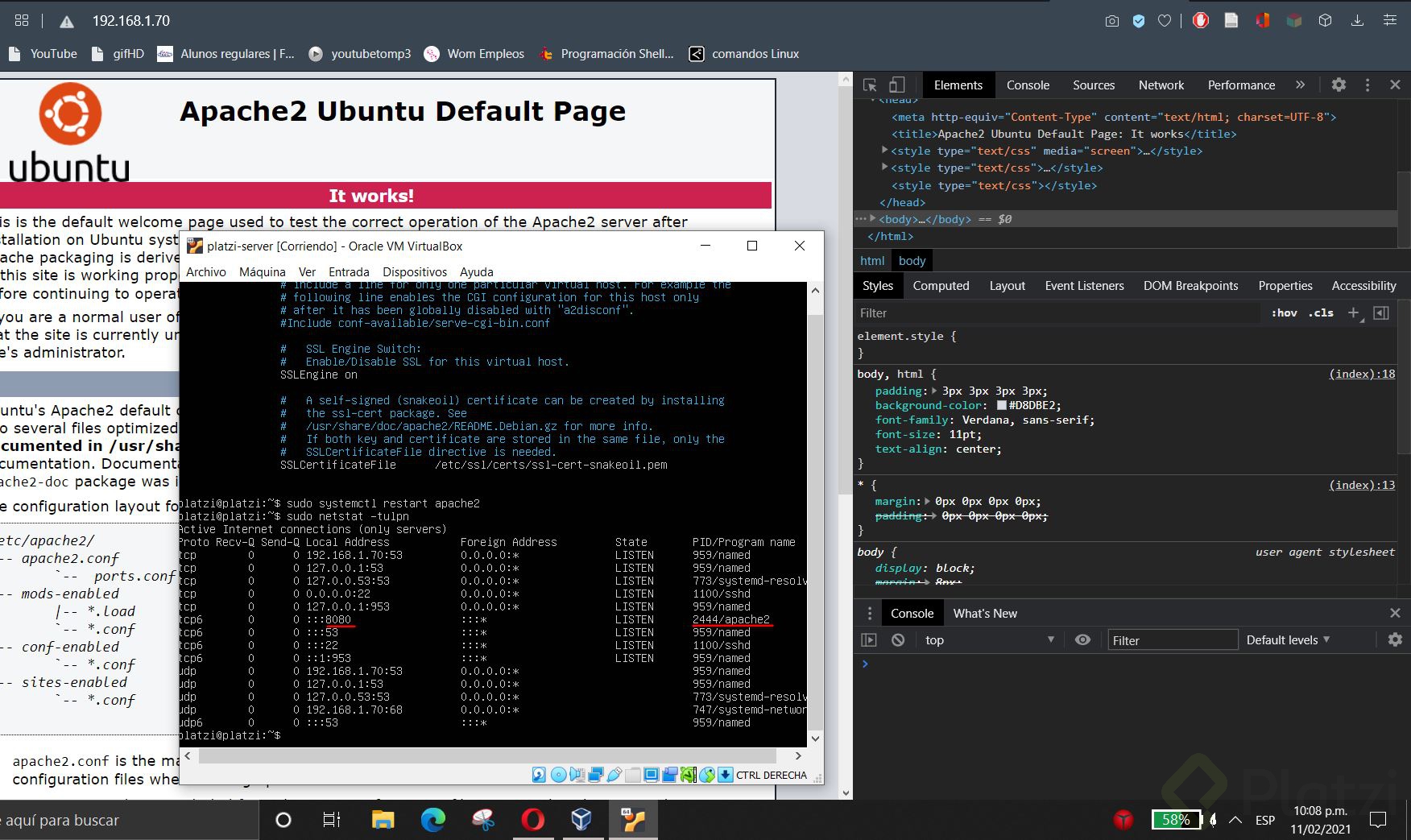
Task: Toggle live expression eye icon
Action: 1083,639
